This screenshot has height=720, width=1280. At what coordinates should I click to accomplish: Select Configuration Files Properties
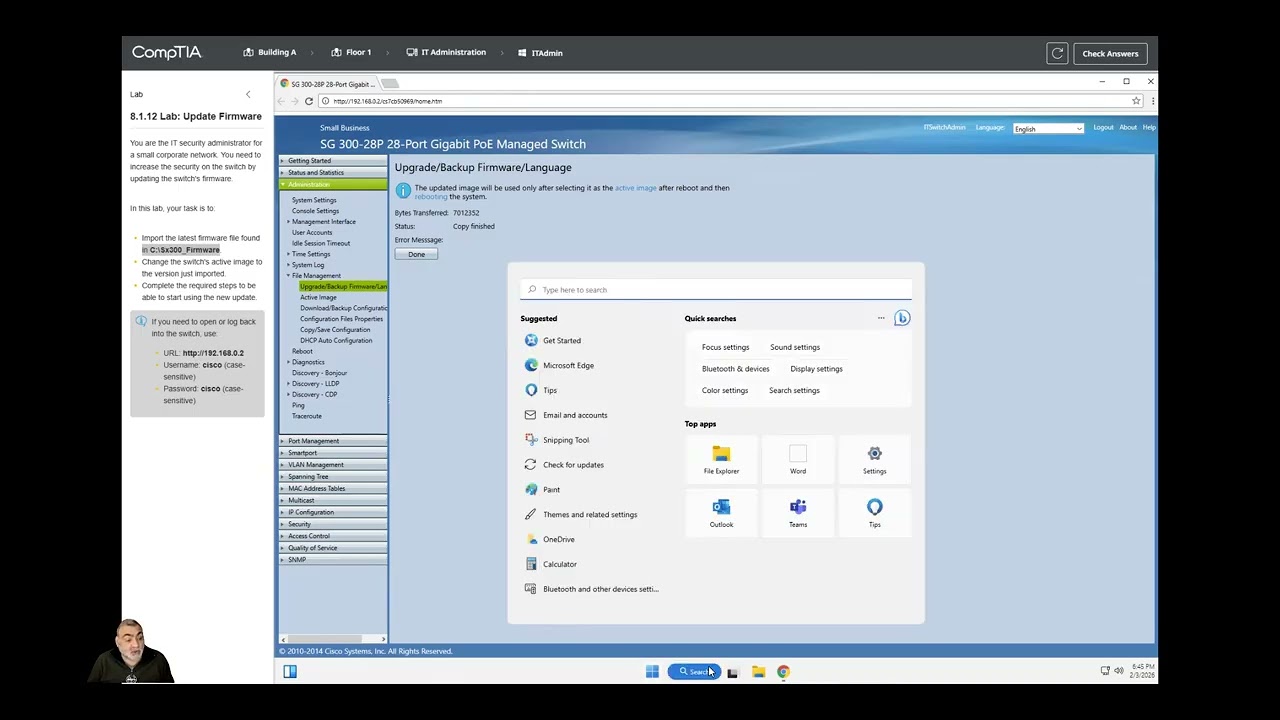pos(341,319)
